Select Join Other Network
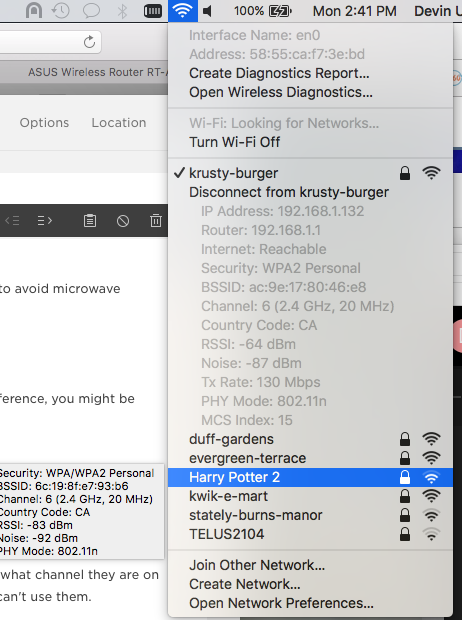 [x=311, y=565]
